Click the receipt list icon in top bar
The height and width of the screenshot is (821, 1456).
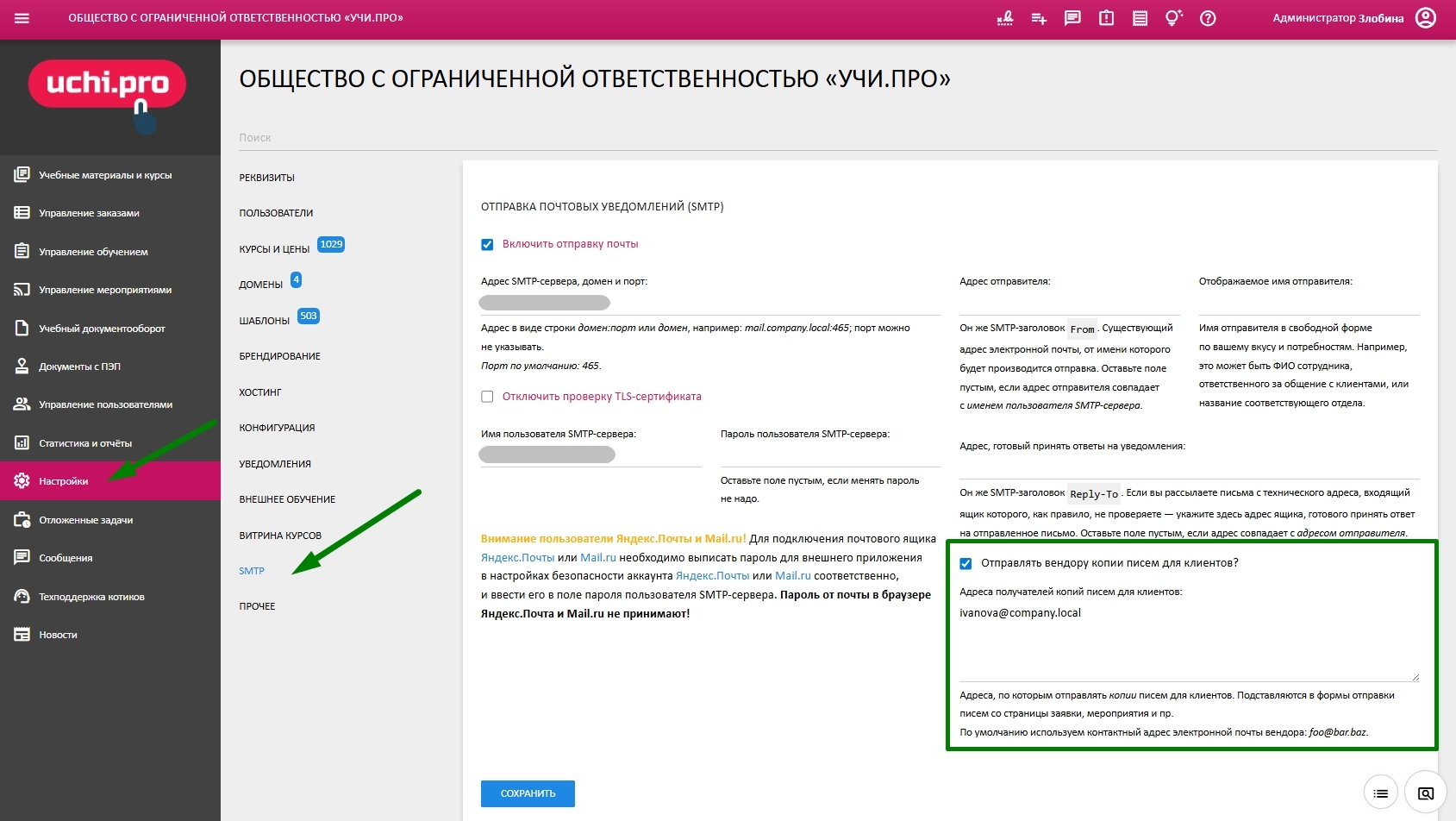coord(1140,18)
